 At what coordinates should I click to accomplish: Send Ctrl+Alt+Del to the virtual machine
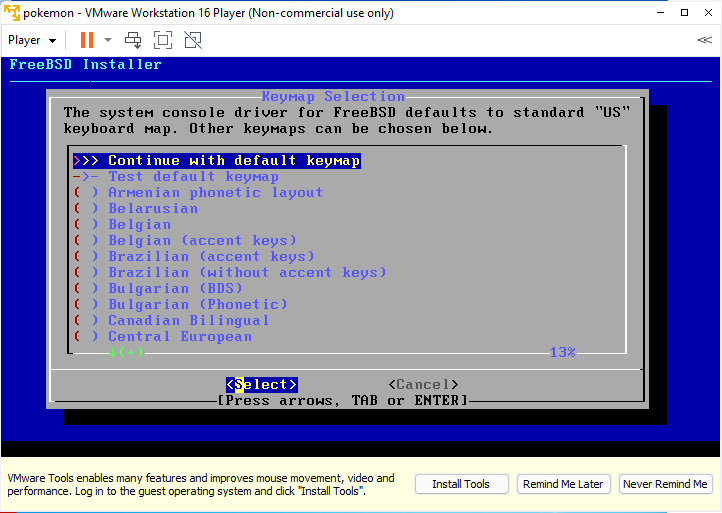133,40
